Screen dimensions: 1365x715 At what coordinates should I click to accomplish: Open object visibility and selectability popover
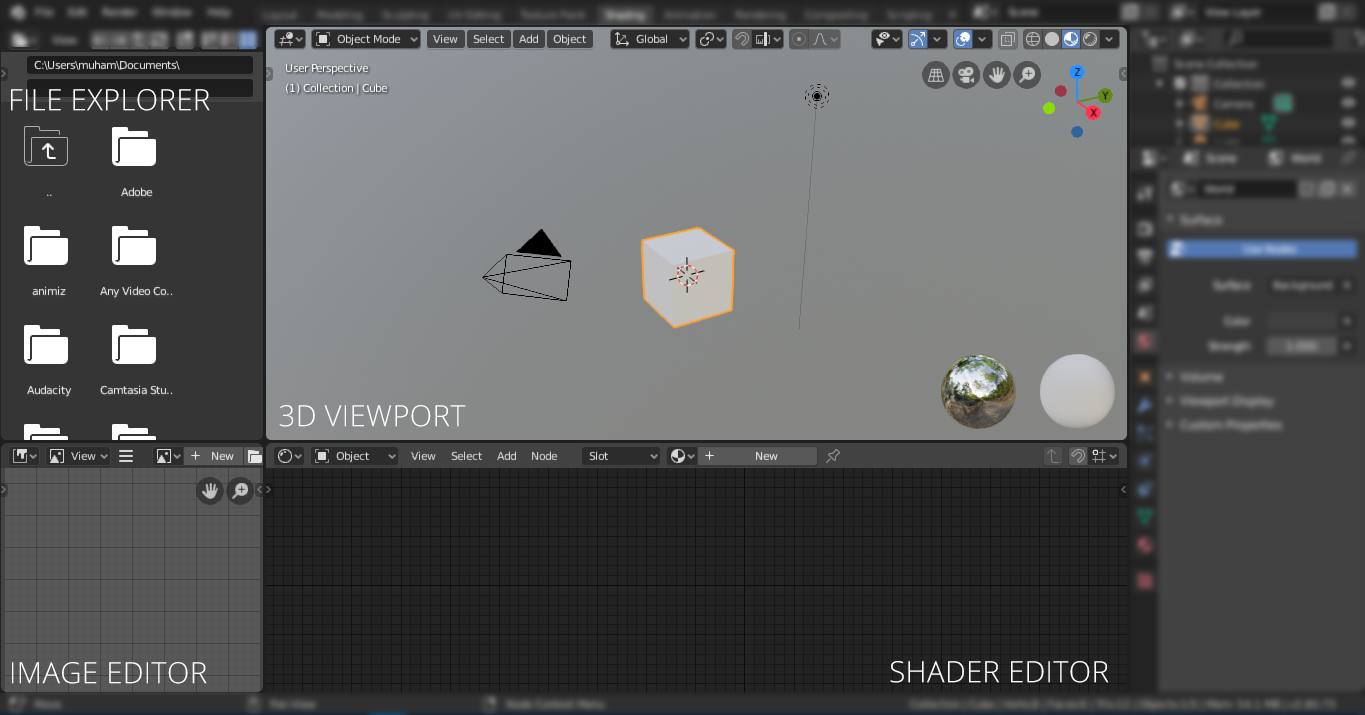coord(887,39)
